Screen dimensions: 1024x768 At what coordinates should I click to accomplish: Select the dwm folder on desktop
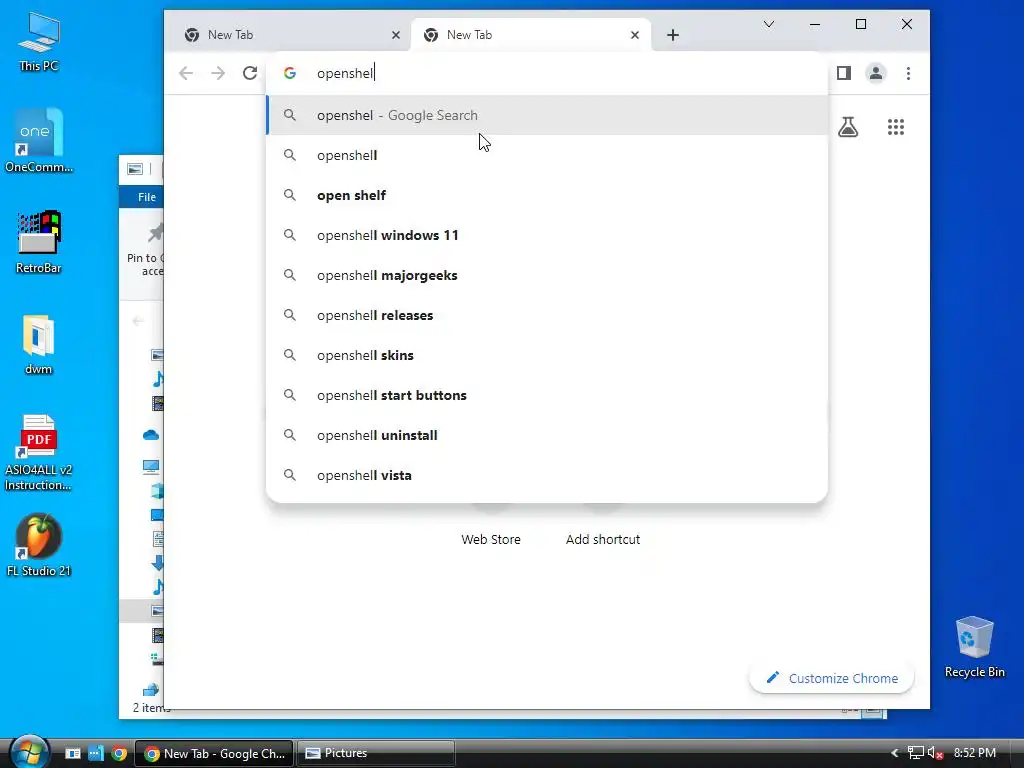click(39, 345)
